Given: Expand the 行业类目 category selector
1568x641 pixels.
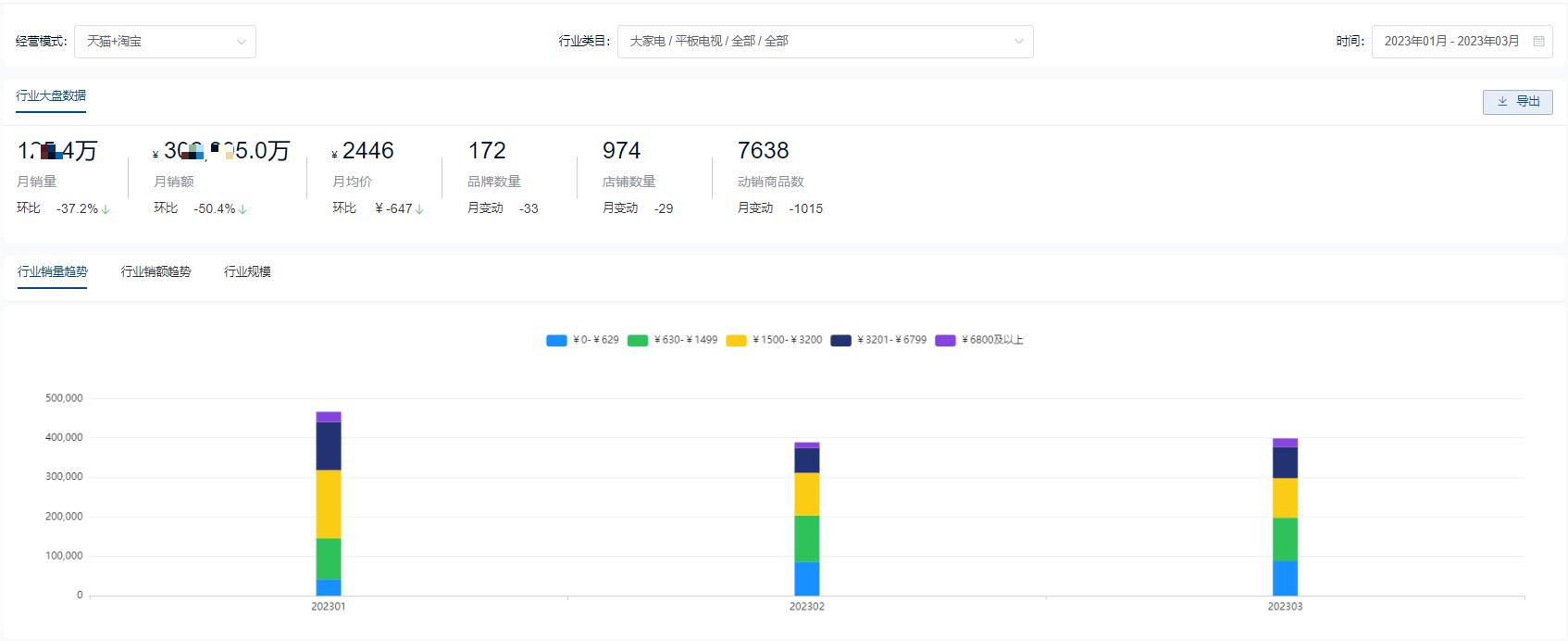Looking at the screenshot, I should pyautogui.click(x=825, y=42).
